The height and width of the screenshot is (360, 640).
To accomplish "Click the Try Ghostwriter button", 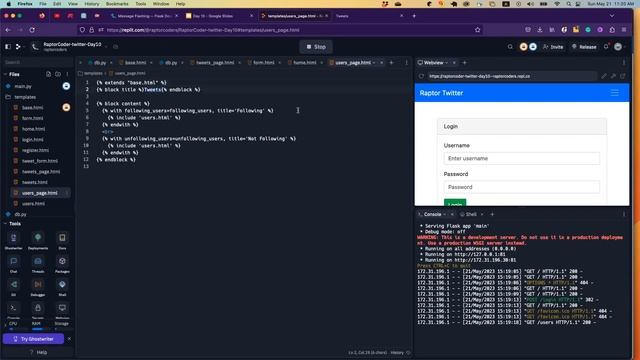I will coord(33,339).
